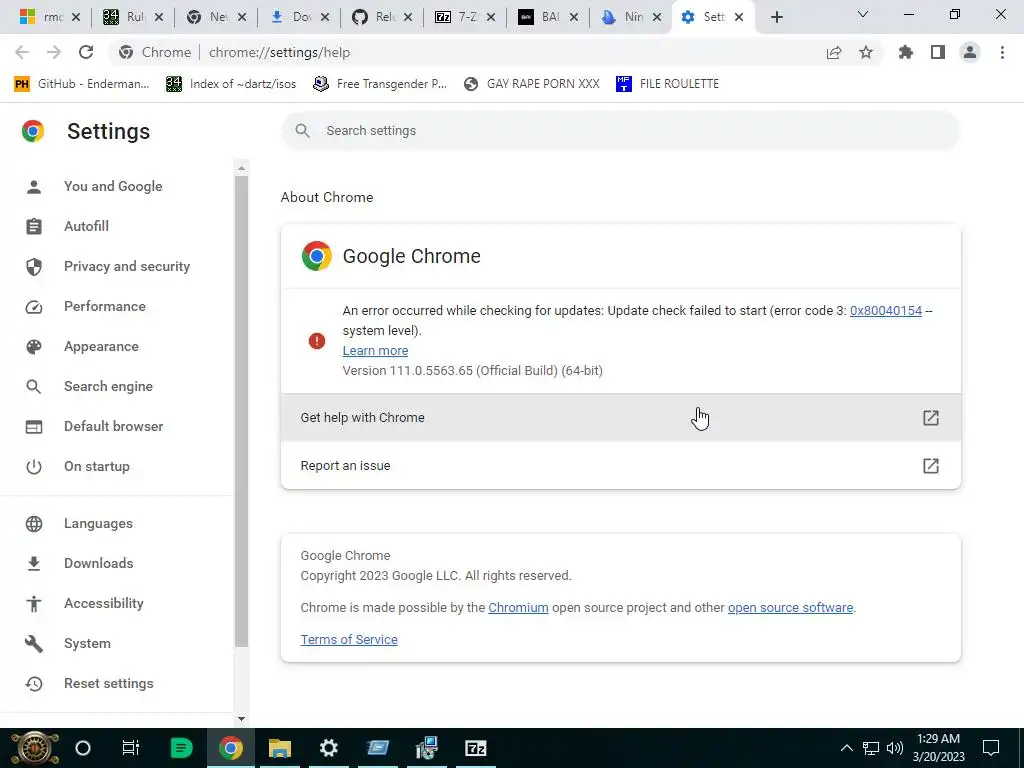The height and width of the screenshot is (768, 1024).
Task: Open the Chrome three-dot menu
Action: click(x=1002, y=52)
